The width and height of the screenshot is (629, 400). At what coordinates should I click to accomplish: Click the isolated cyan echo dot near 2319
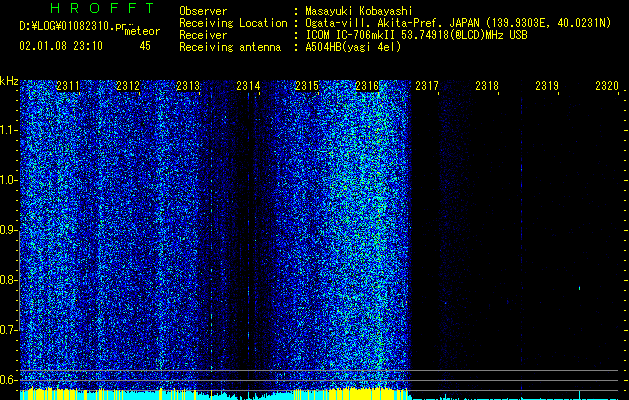579,288
